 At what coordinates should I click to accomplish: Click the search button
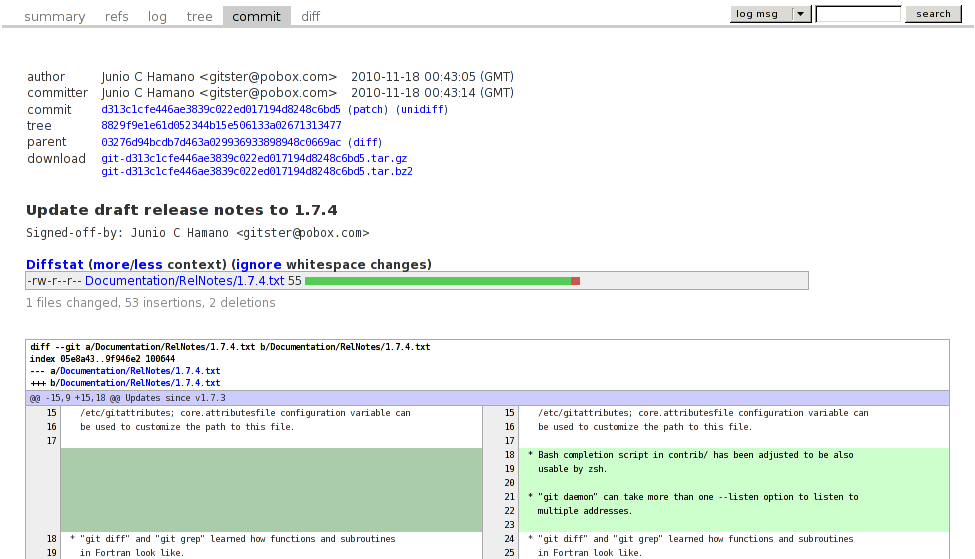[933, 14]
